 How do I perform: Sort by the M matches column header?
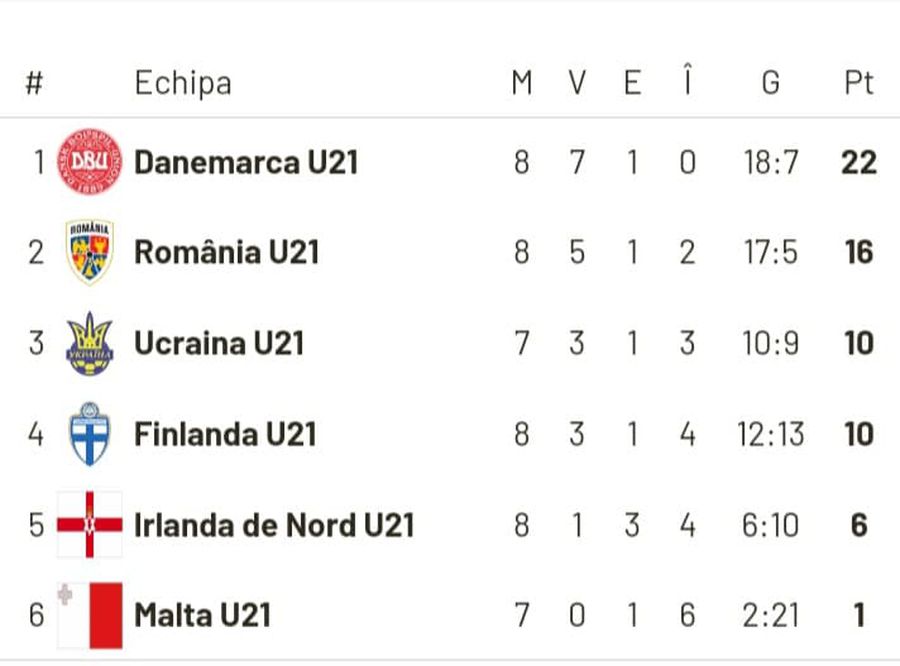pyautogui.click(x=522, y=83)
